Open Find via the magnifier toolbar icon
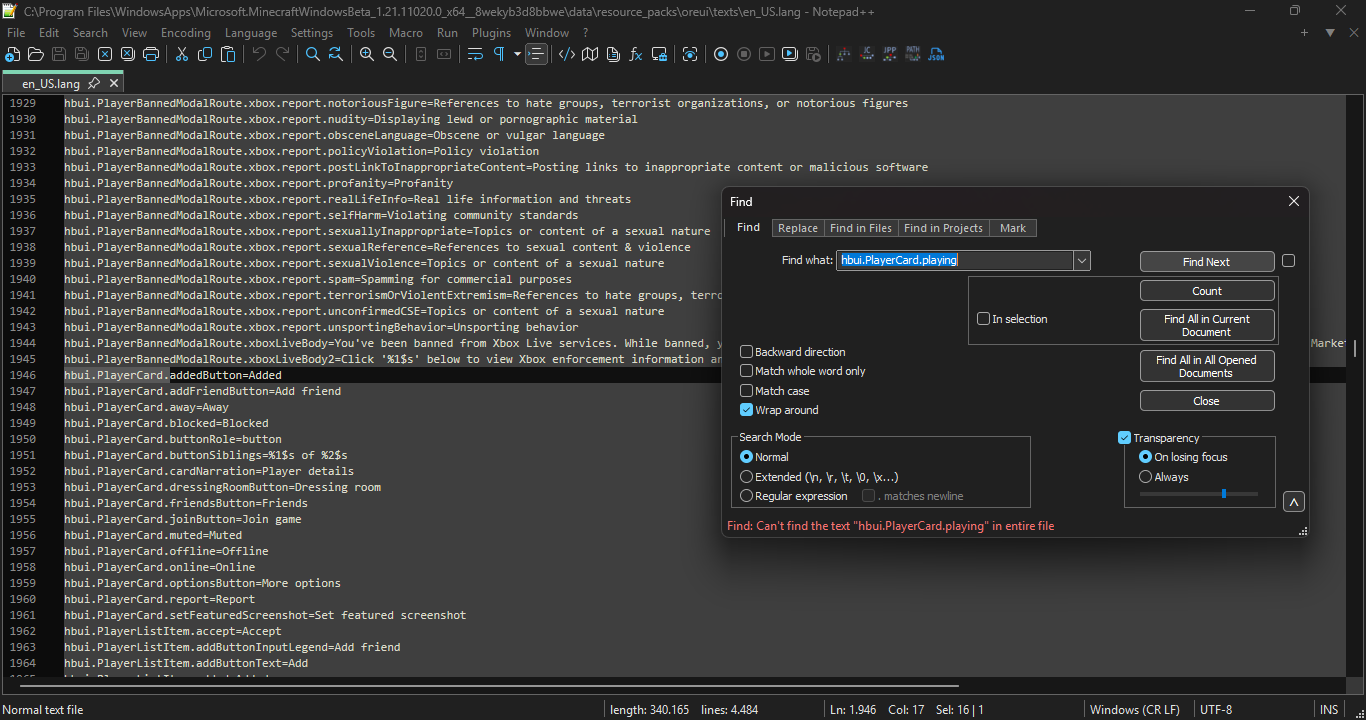 click(x=313, y=54)
